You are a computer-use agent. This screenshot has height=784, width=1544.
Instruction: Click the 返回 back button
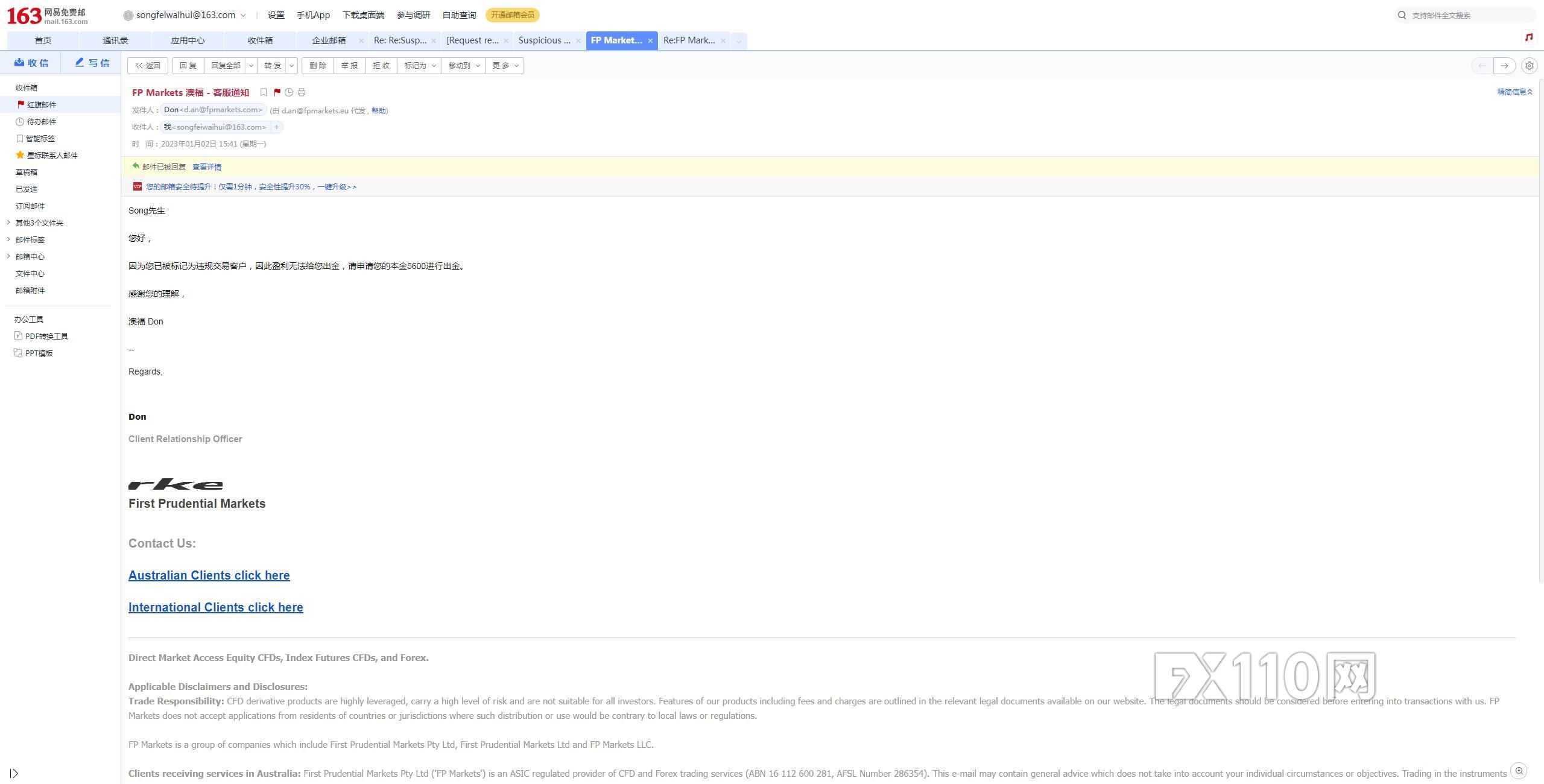[148, 66]
